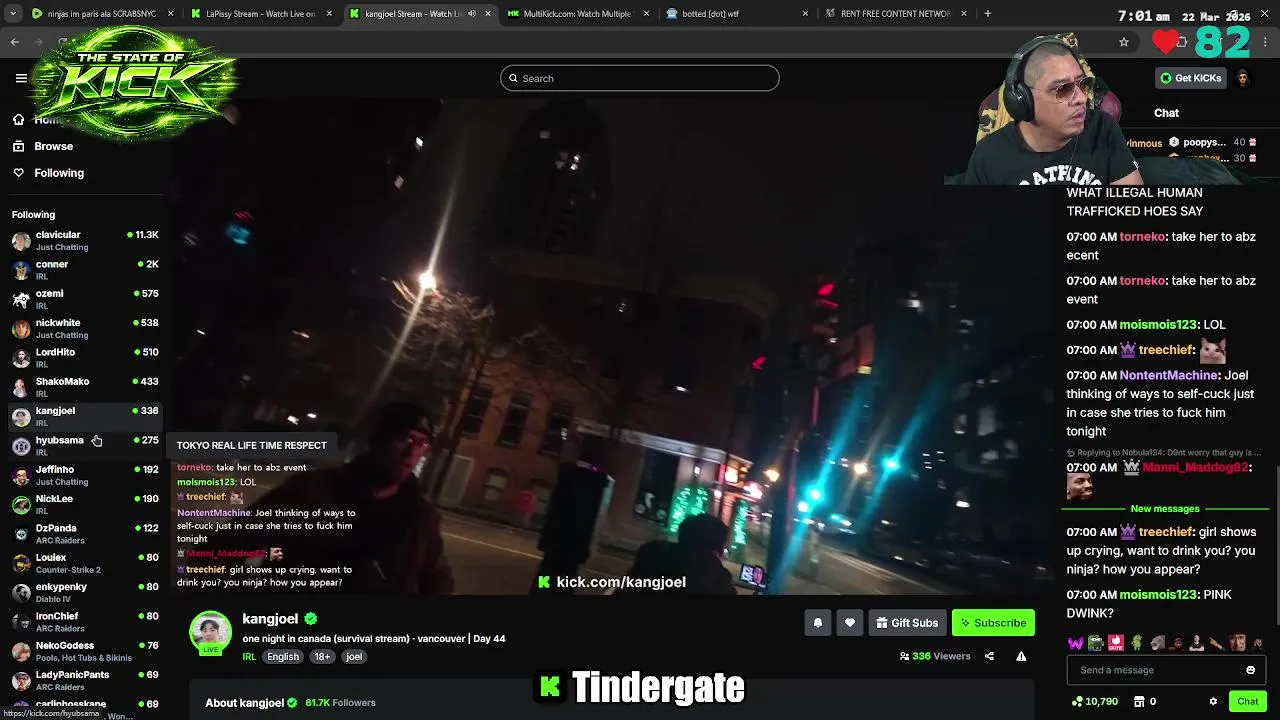Open nickwhite channel in sidebar
This screenshot has height=720, width=1280.
pyautogui.click(x=85, y=329)
